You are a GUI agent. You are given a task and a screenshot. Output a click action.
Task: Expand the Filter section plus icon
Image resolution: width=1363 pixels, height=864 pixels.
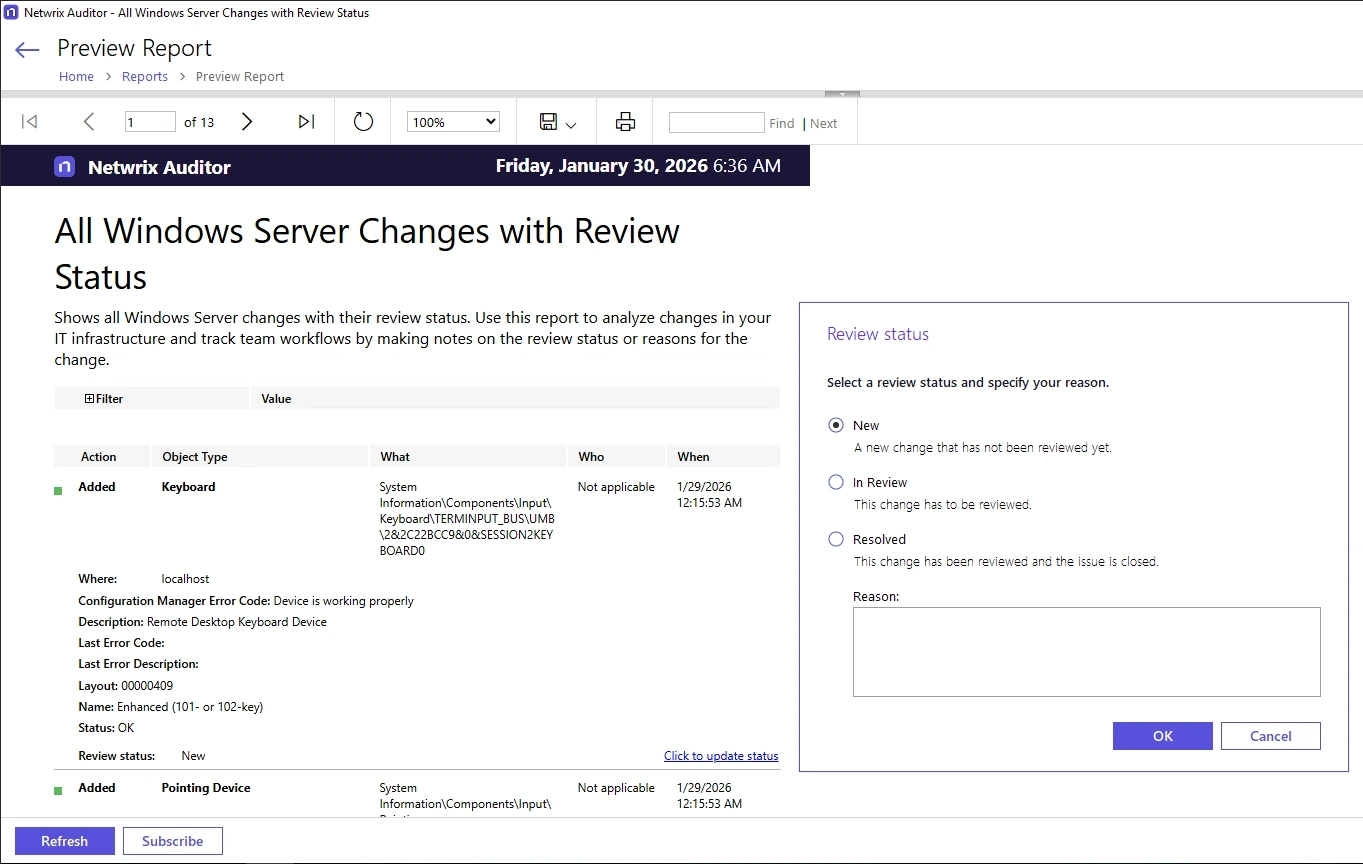click(x=89, y=399)
